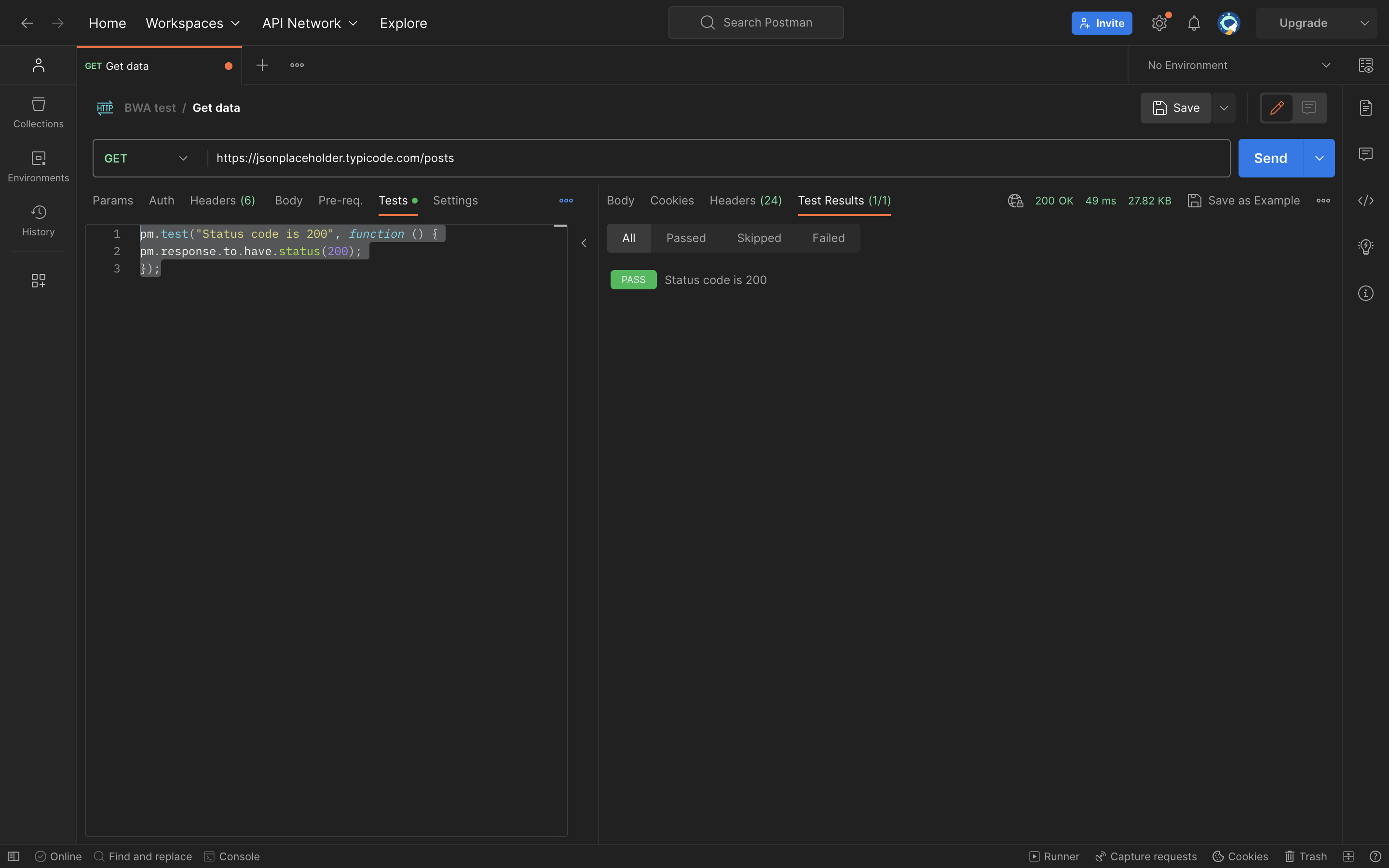Open the tab options ellipsis menu
Viewport: 1389px width, 868px height.
[x=297, y=66]
